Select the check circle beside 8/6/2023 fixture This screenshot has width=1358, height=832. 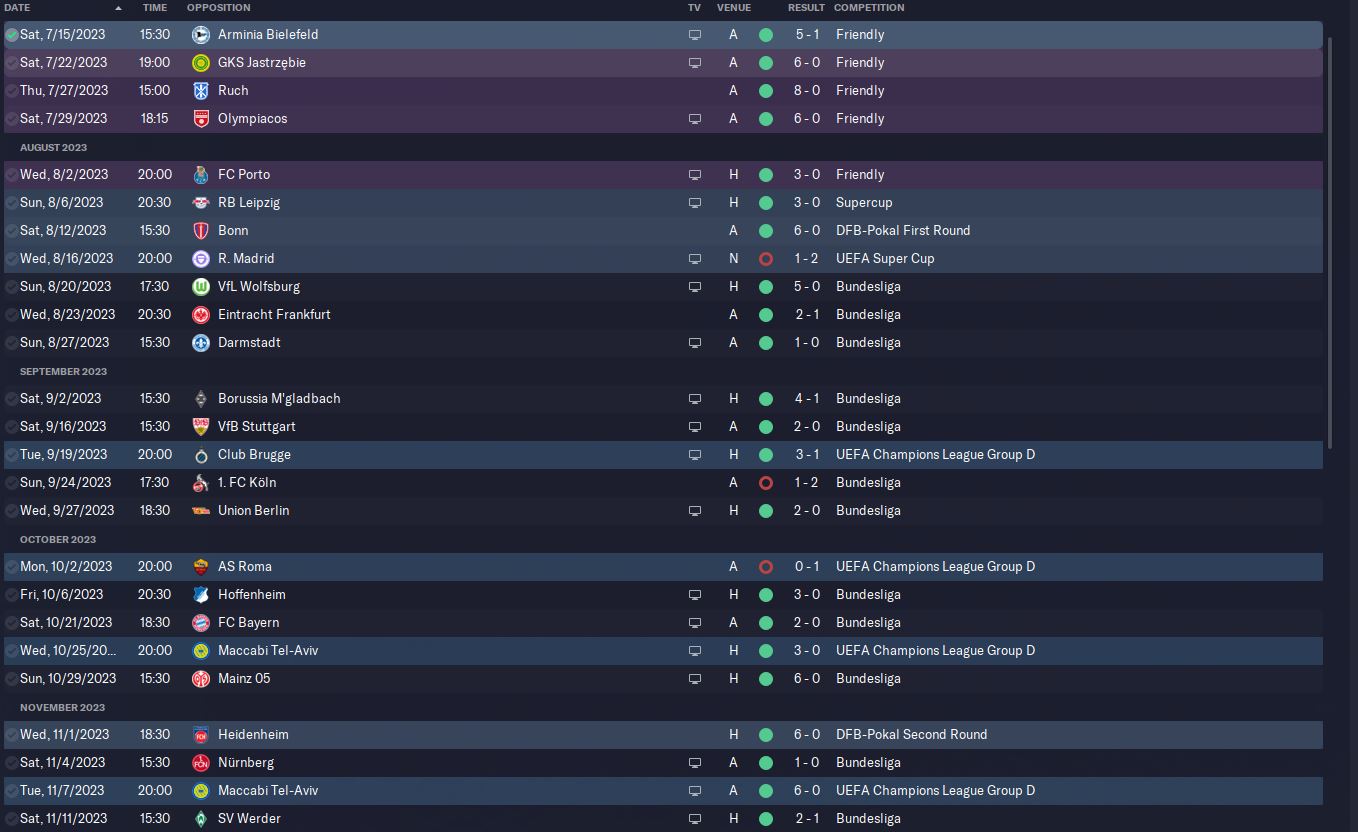pyautogui.click(x=12, y=202)
